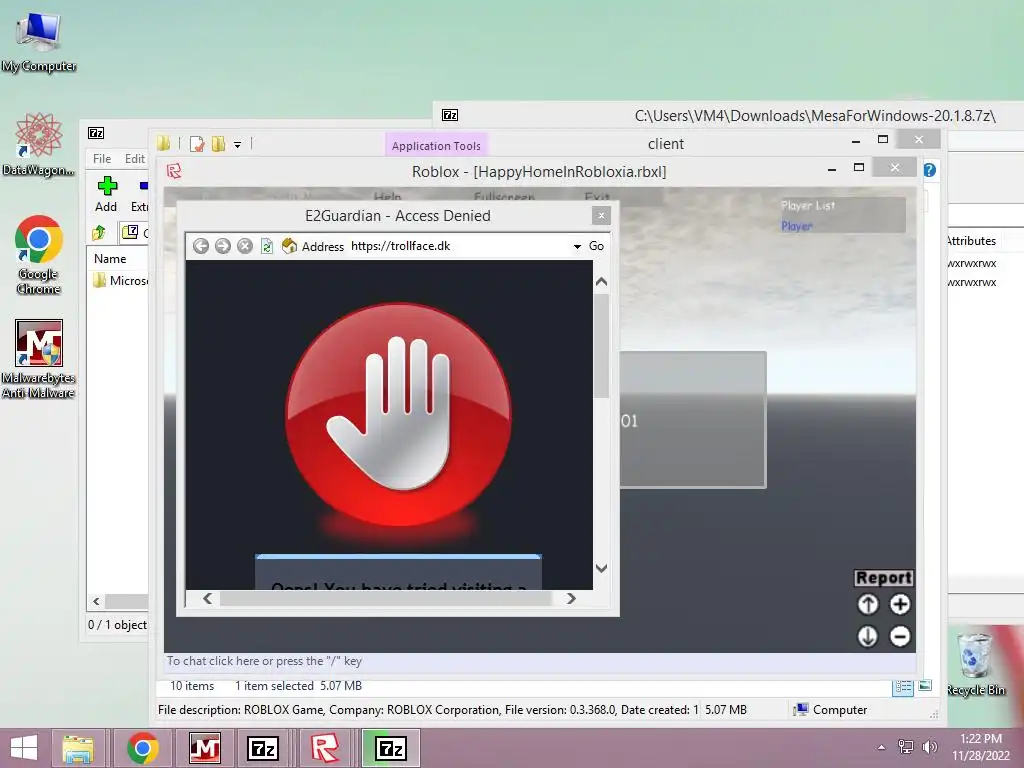Image resolution: width=1024 pixels, height=768 pixels.
Task: Click the taskbar clock showing 1:22 PM
Action: (x=981, y=747)
